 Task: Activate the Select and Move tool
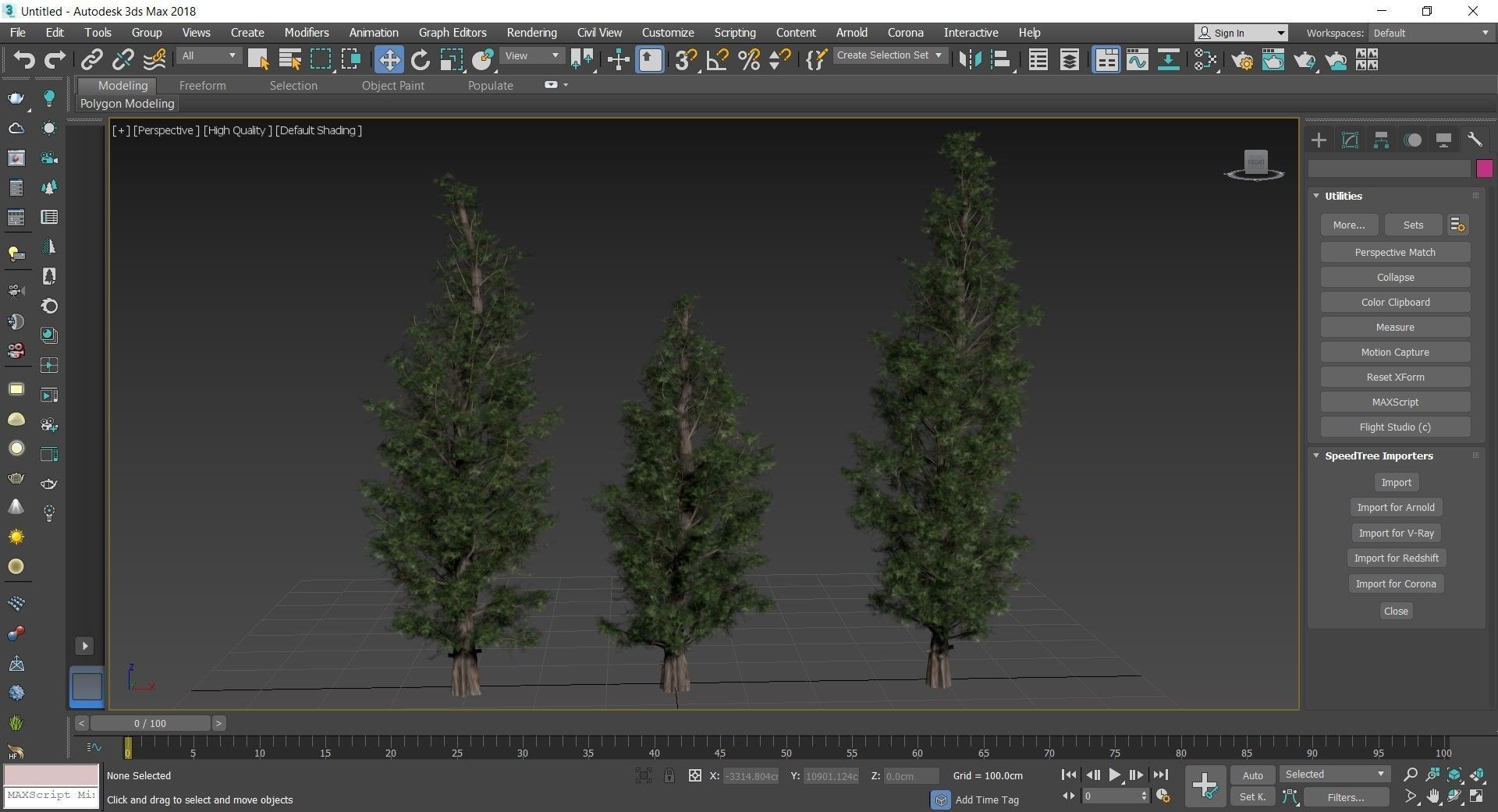pos(389,59)
